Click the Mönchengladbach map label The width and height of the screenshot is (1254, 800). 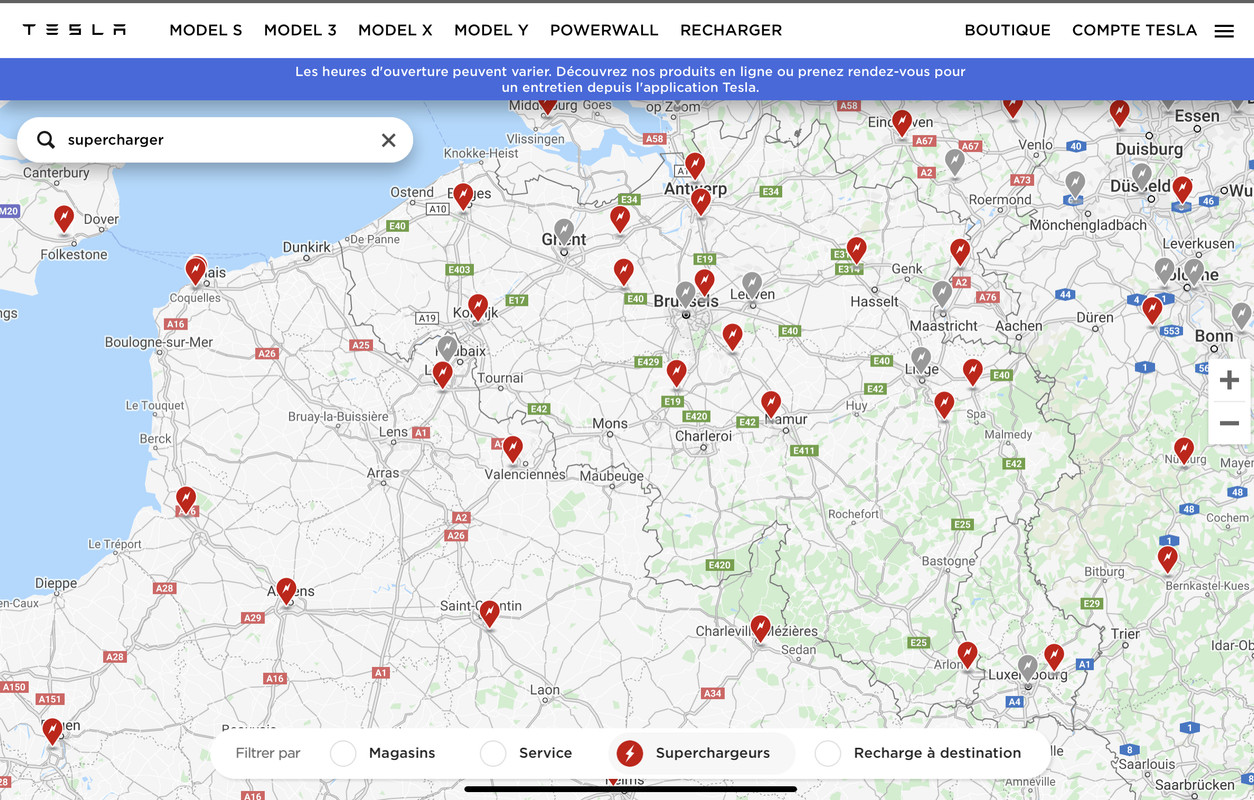(x=1088, y=225)
